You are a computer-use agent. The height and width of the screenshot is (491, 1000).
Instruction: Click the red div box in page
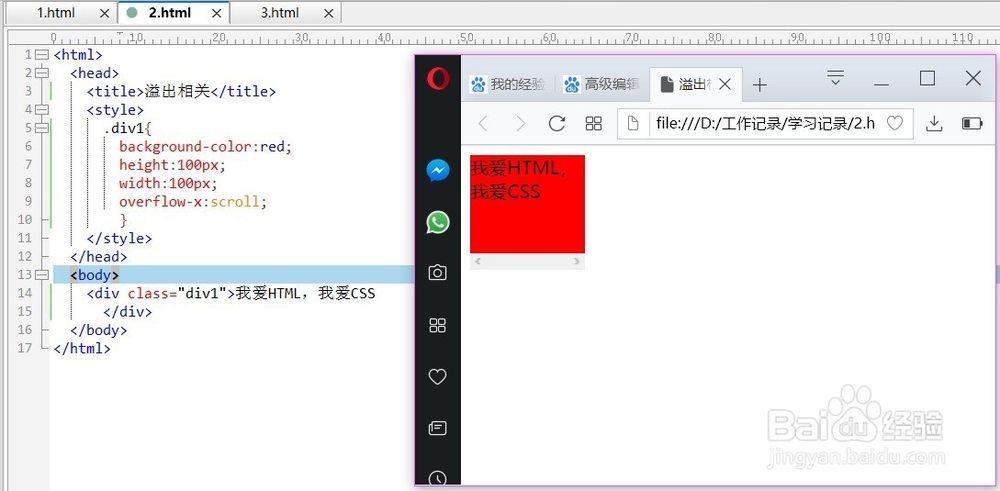pyautogui.click(x=527, y=204)
